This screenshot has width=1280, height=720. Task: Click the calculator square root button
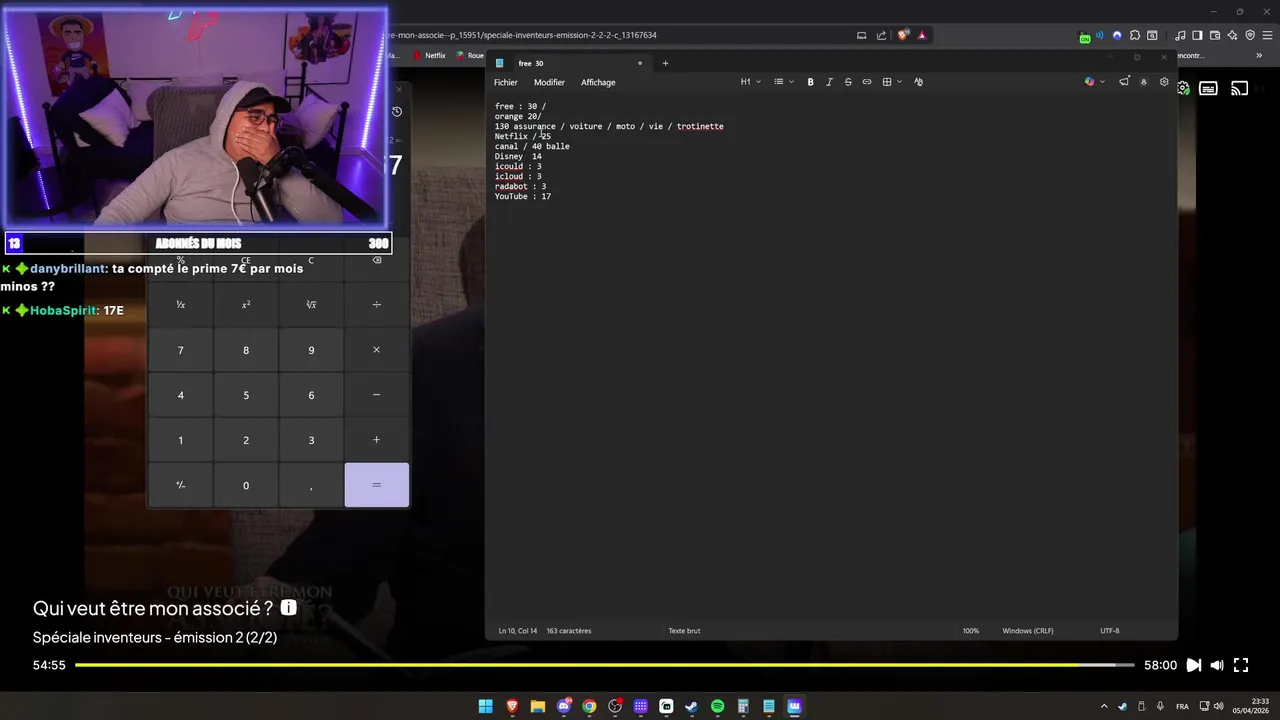click(x=311, y=304)
